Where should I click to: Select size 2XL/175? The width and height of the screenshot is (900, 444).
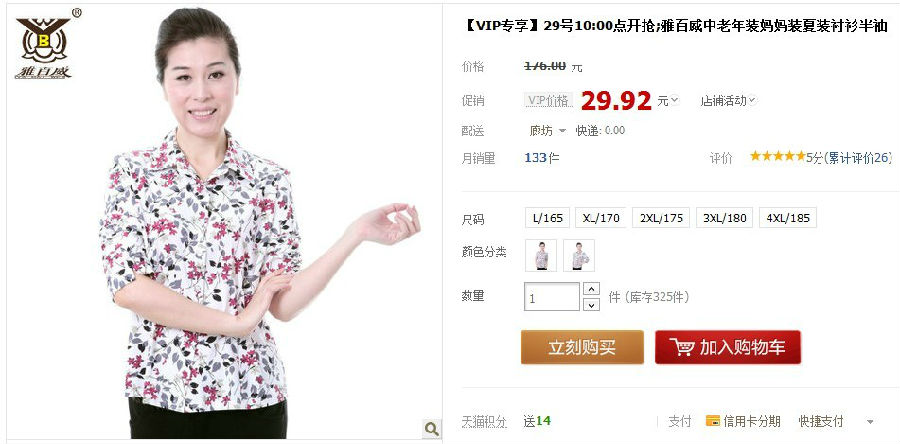[x=661, y=218]
